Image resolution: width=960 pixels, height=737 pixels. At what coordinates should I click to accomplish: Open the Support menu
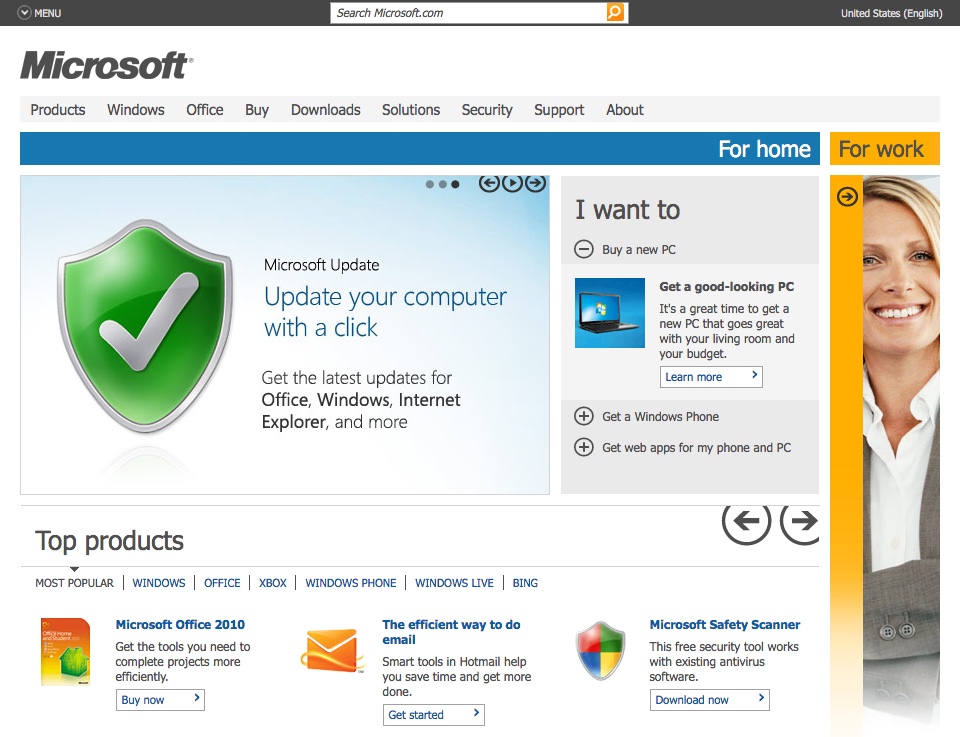tap(559, 110)
